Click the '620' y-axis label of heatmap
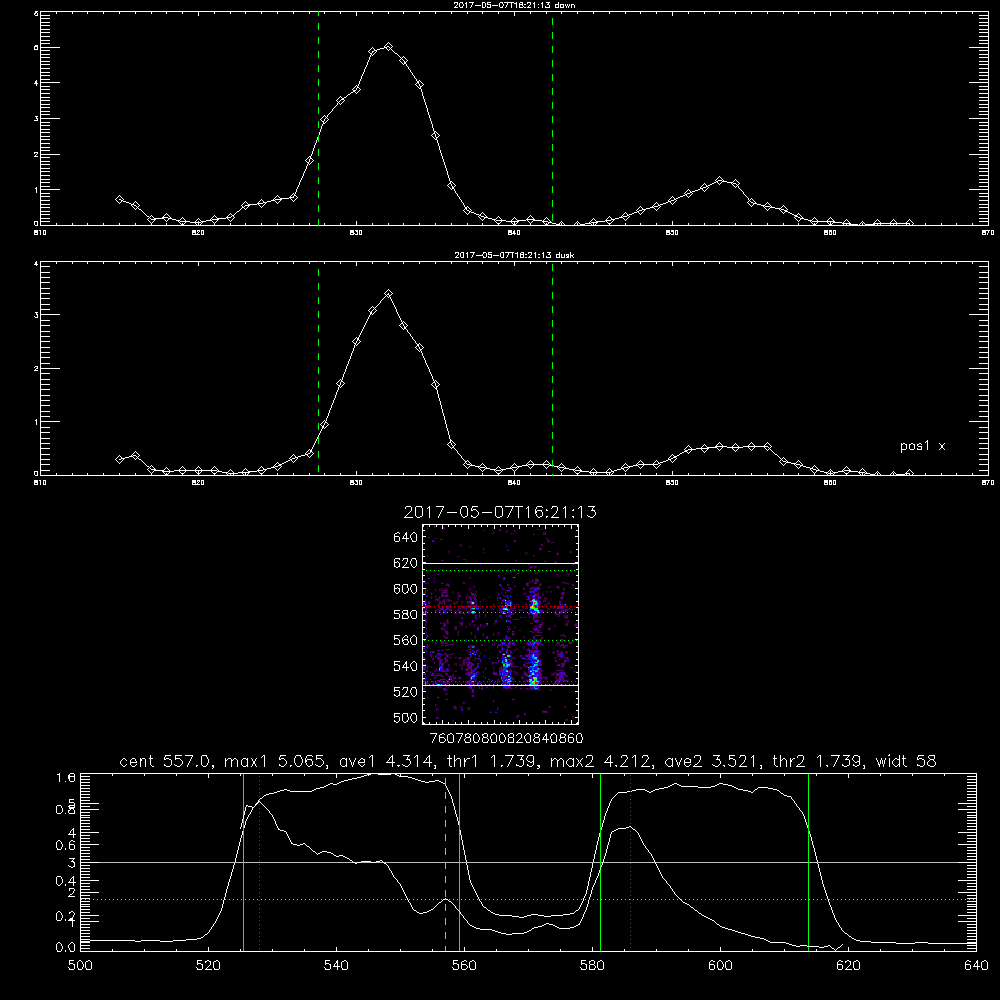This screenshot has width=1000, height=1000. (406, 563)
